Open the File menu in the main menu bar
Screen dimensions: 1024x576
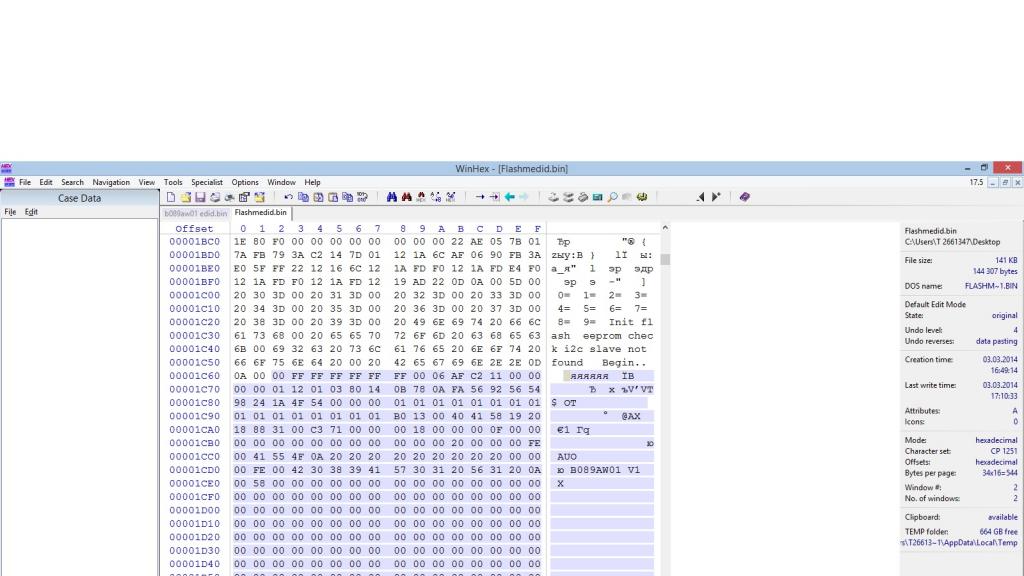click(x=25, y=182)
